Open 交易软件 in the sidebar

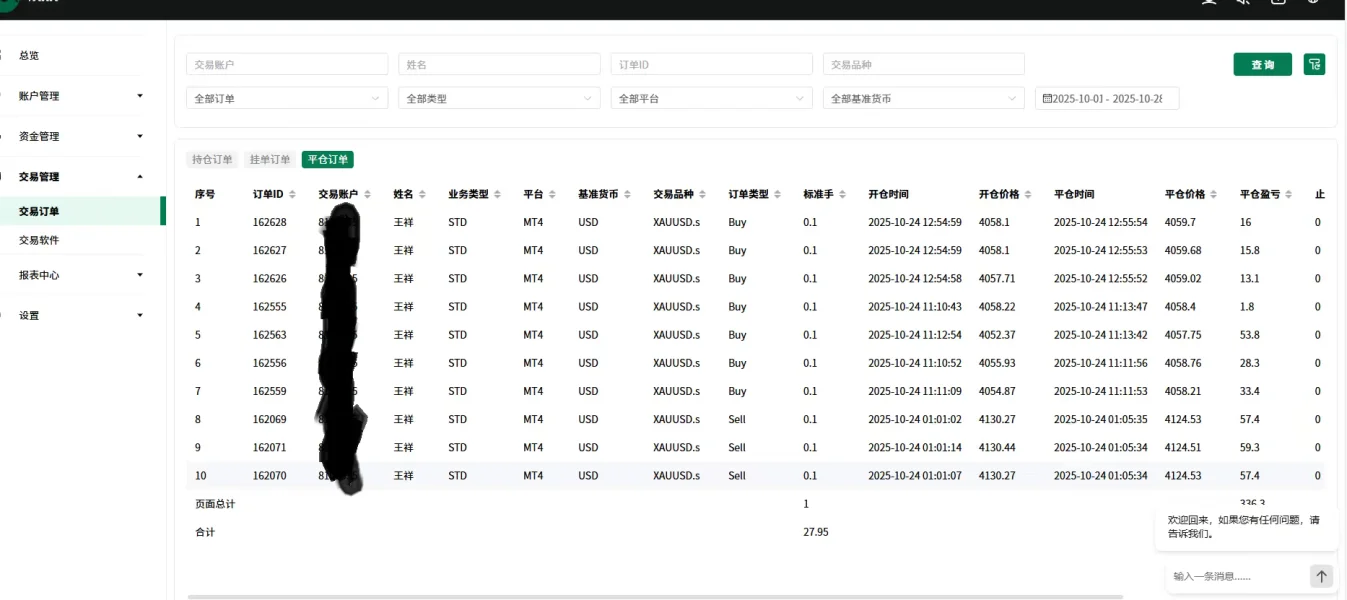[x=39, y=240]
